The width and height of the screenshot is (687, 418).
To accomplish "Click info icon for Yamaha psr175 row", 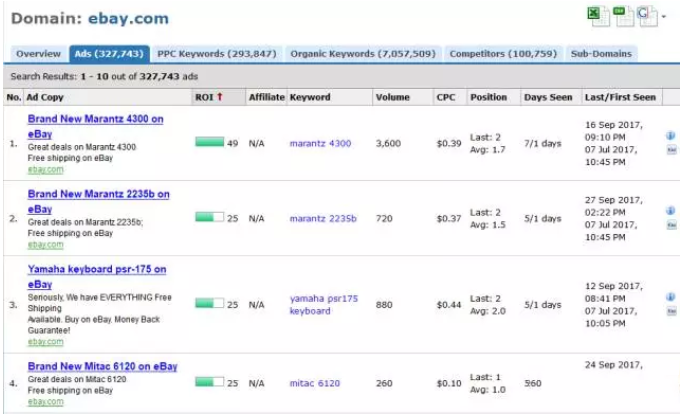I will (x=670, y=284).
